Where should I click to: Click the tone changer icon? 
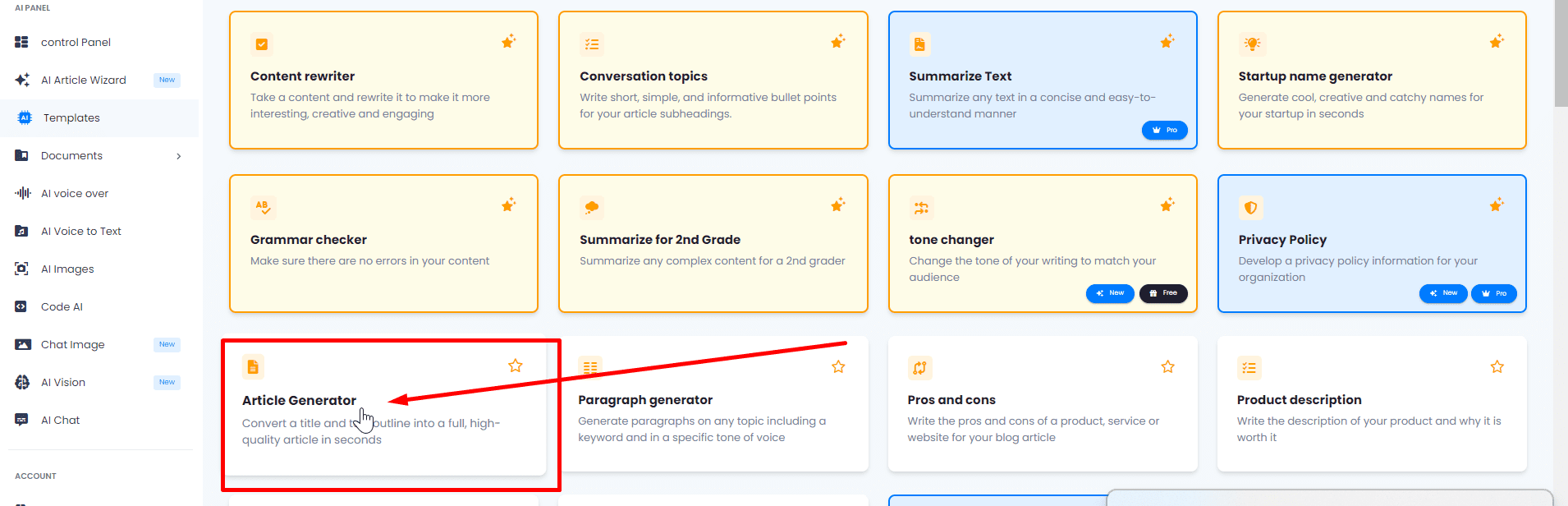click(x=921, y=208)
